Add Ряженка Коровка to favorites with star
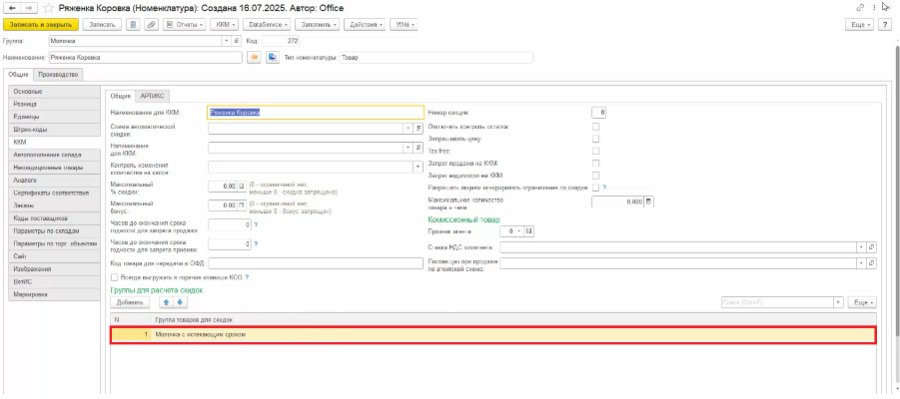Image resolution: width=900 pixels, height=399 pixels. [x=48, y=9]
